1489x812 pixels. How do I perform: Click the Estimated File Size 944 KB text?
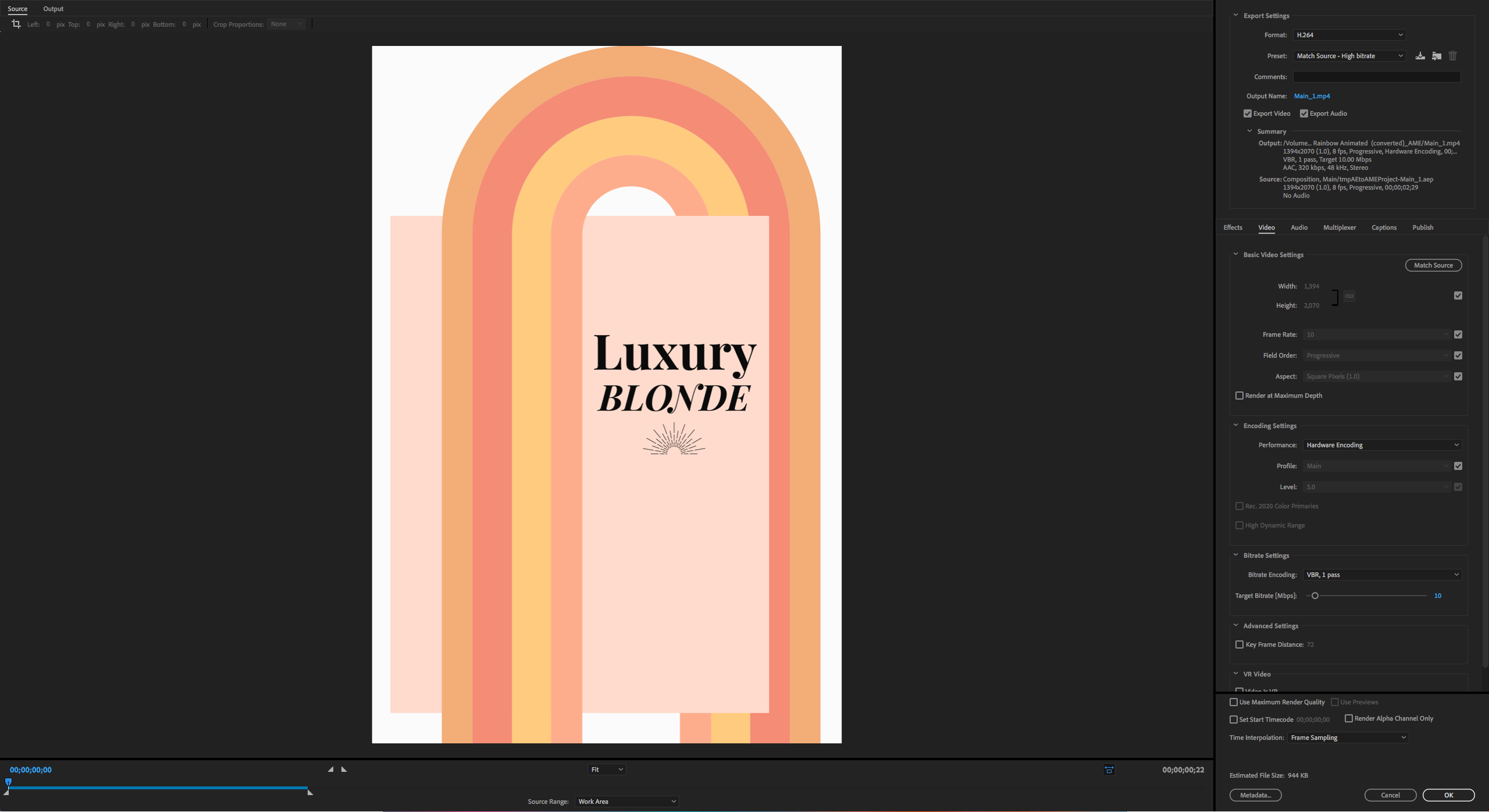coord(1269,775)
